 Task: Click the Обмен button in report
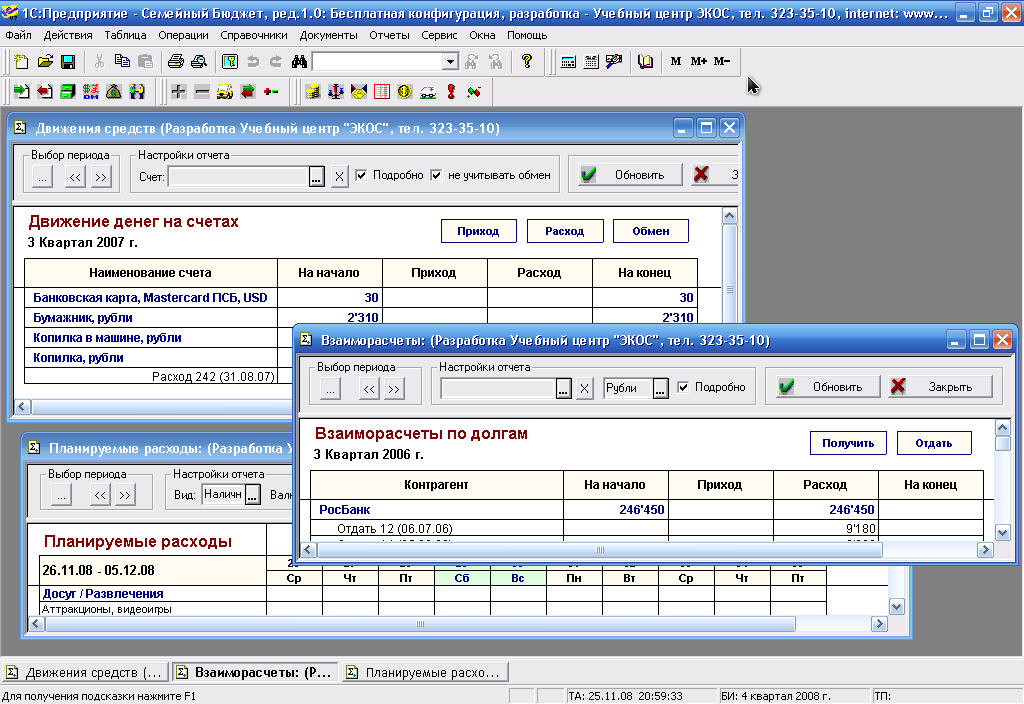[x=650, y=231]
